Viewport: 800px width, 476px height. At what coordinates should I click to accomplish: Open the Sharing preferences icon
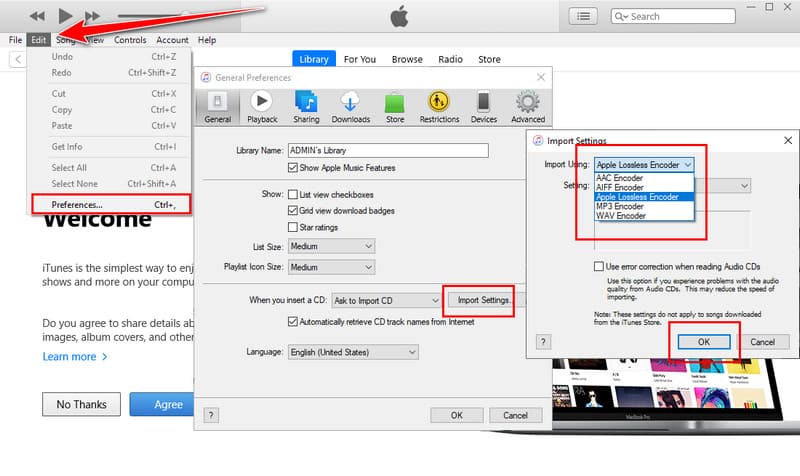[x=306, y=107]
